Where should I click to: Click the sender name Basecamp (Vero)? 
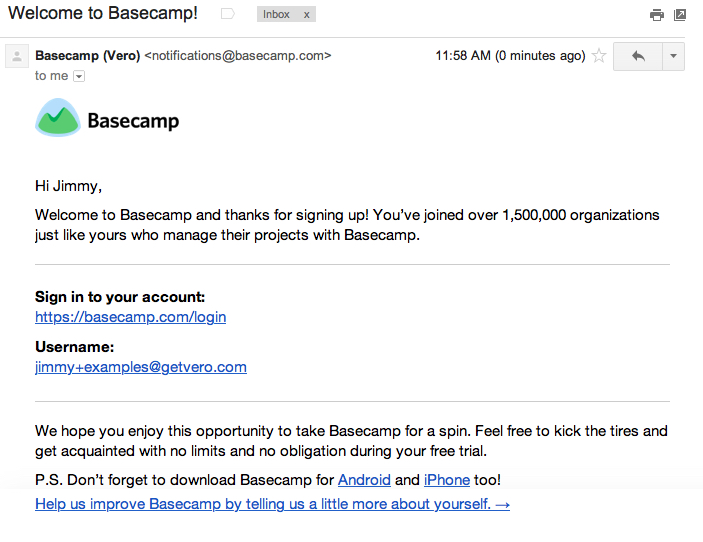pyautogui.click(x=87, y=56)
